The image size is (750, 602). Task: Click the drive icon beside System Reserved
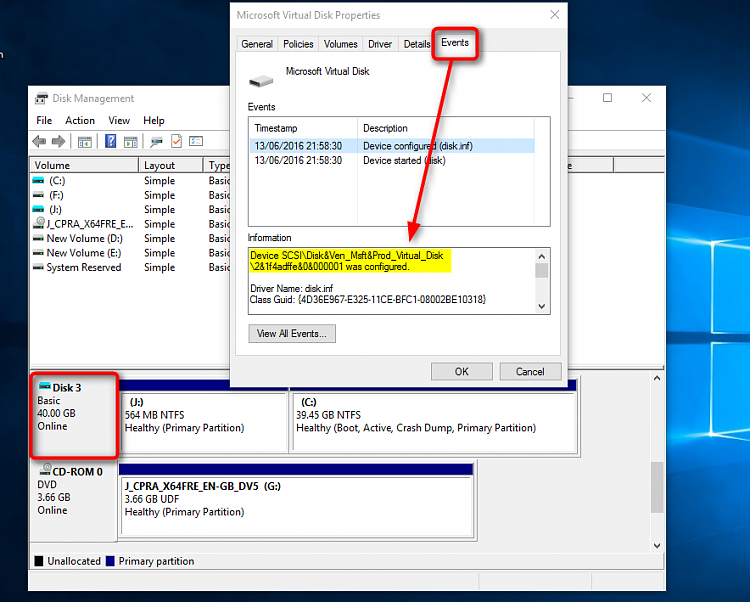pyautogui.click(x=38, y=267)
